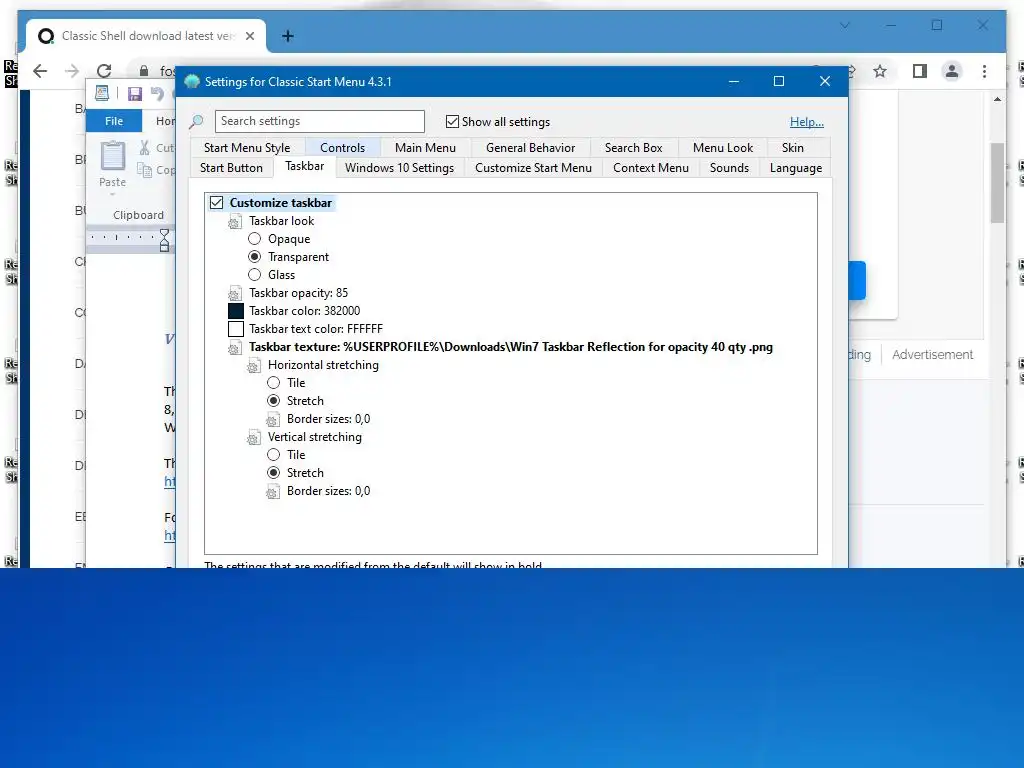Open File menu in WordPad
This screenshot has height=768, width=1024.
click(114, 121)
